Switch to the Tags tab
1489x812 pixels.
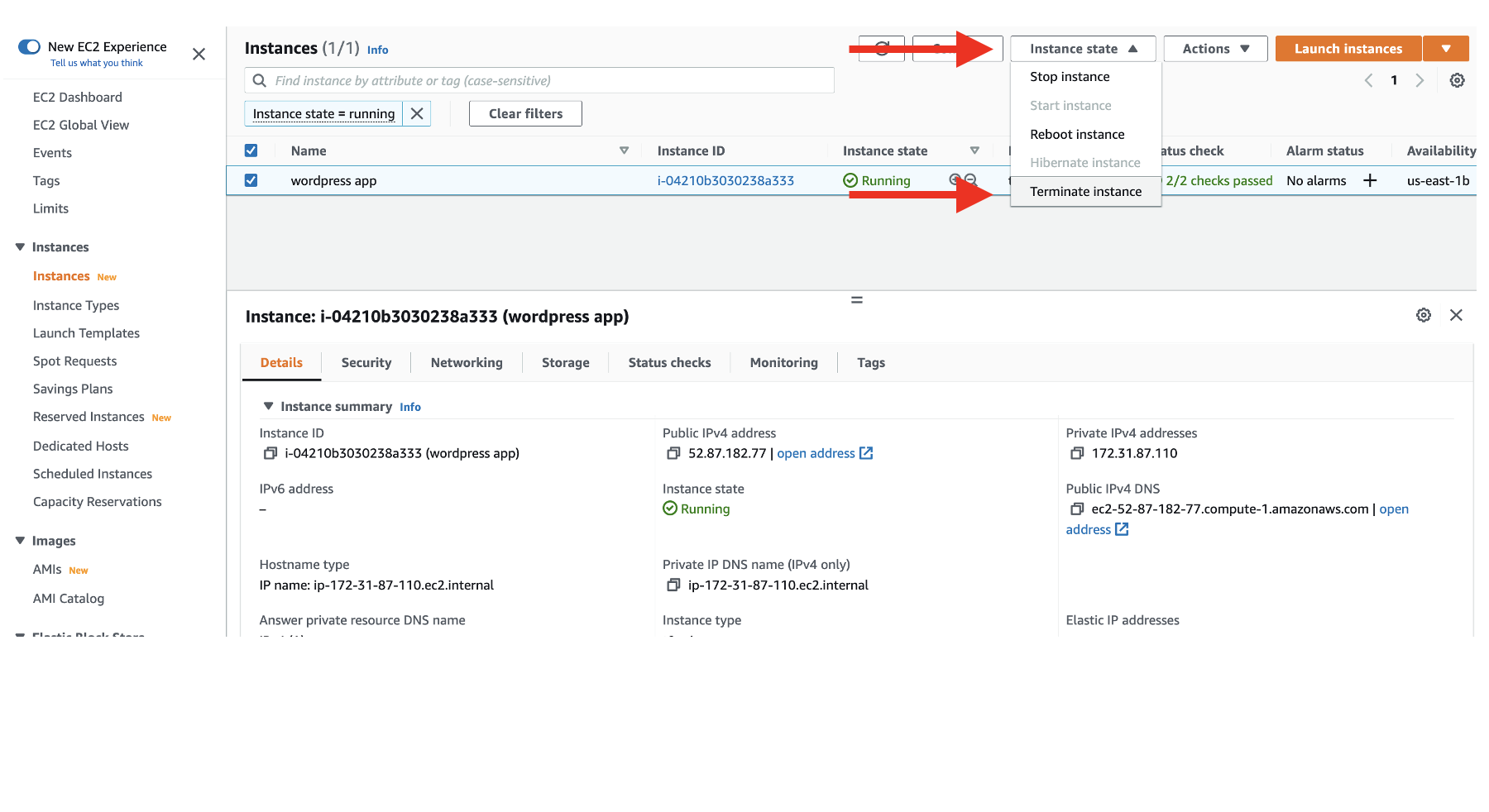pyautogui.click(x=871, y=362)
